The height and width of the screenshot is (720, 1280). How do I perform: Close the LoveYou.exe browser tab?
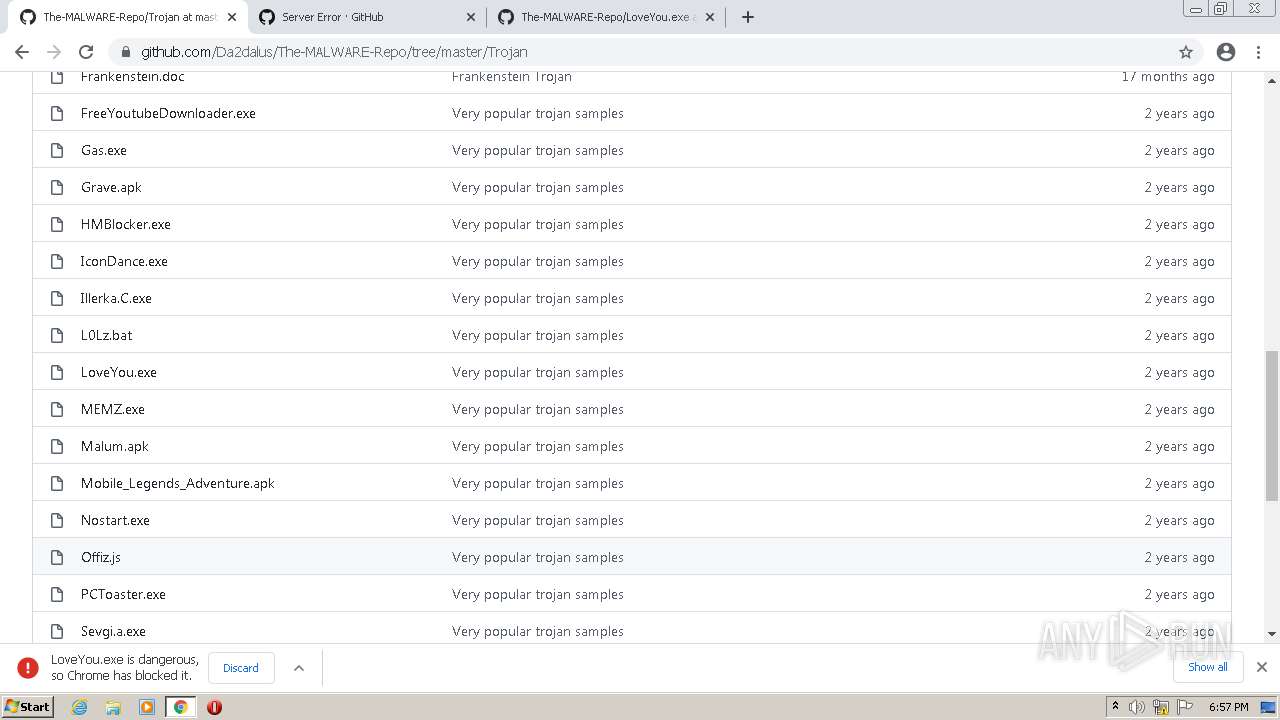pyautogui.click(x=710, y=17)
